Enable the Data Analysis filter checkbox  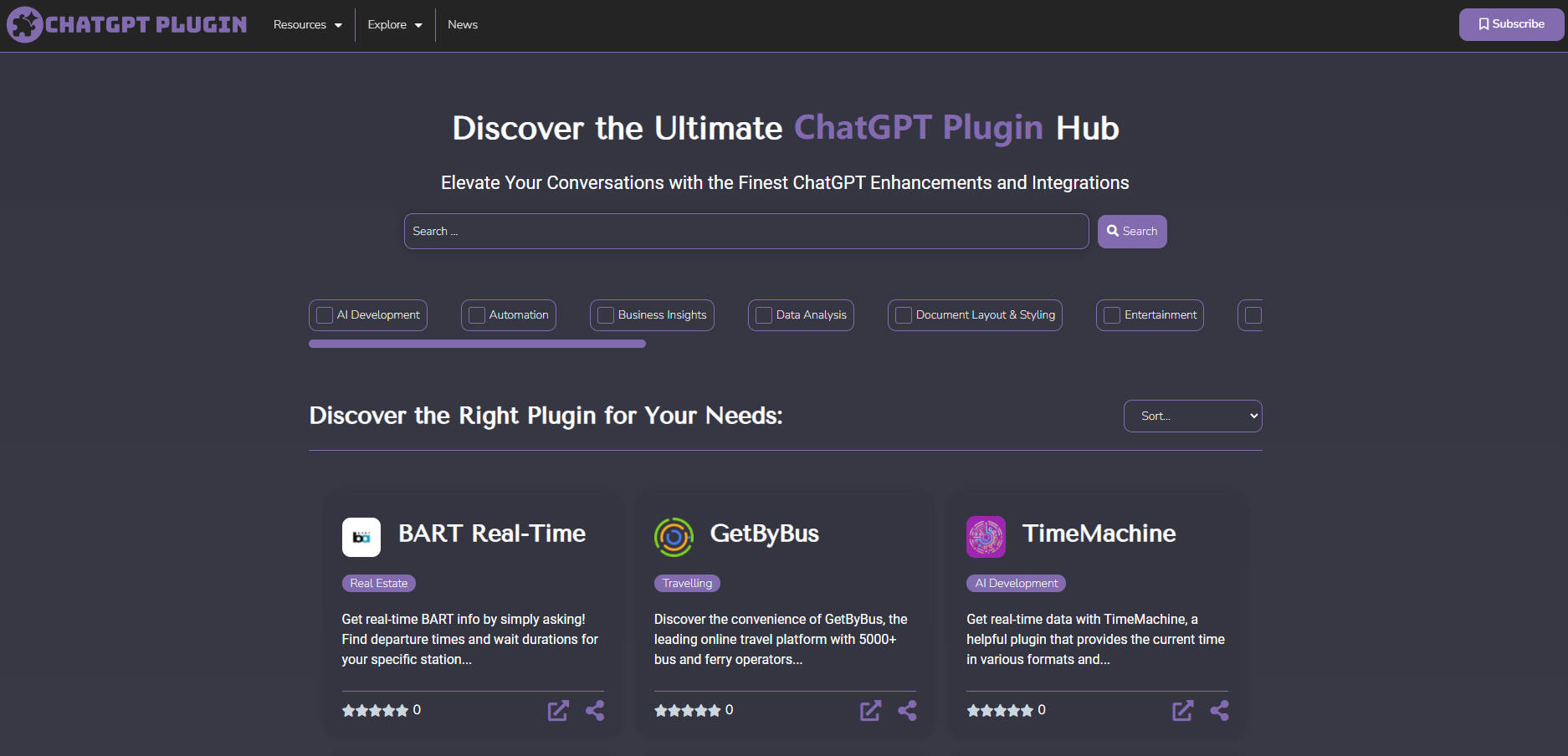(764, 315)
